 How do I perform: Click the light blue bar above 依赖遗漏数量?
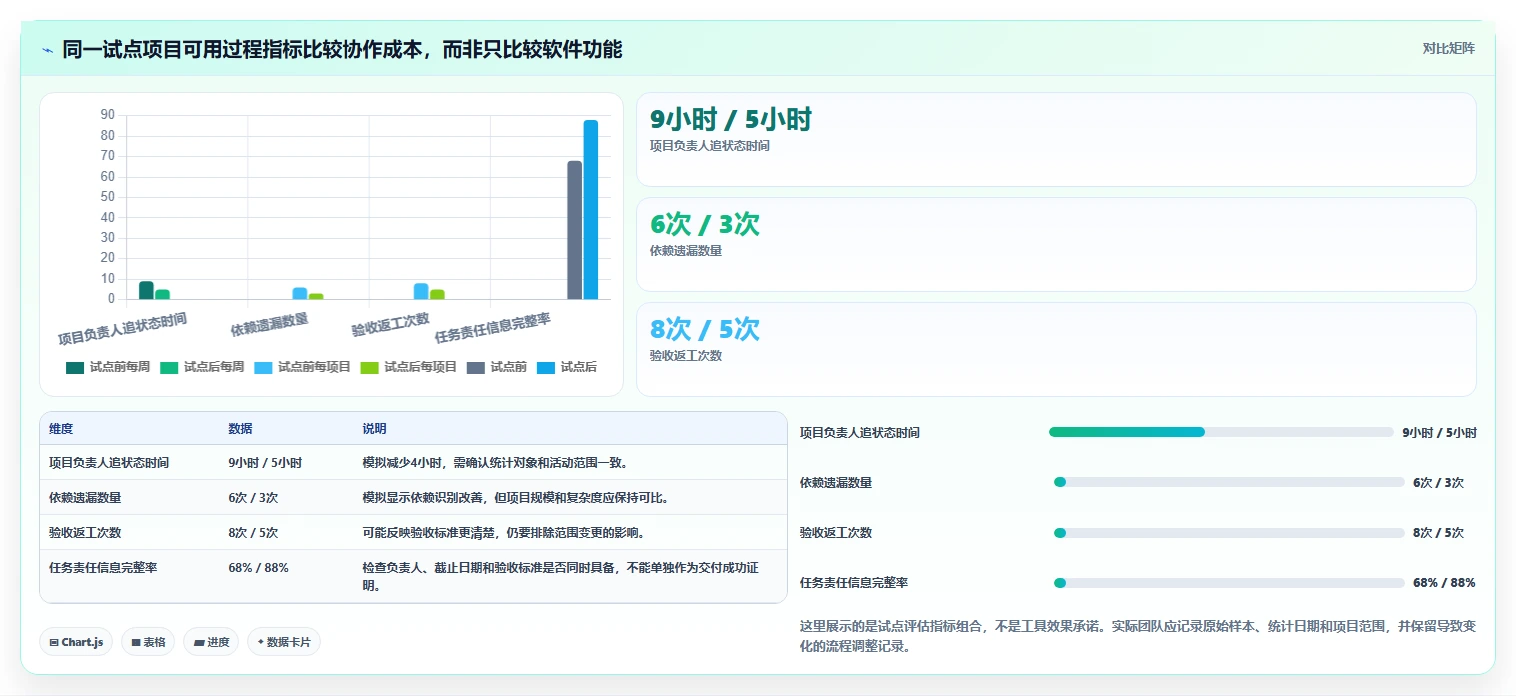click(x=300, y=293)
